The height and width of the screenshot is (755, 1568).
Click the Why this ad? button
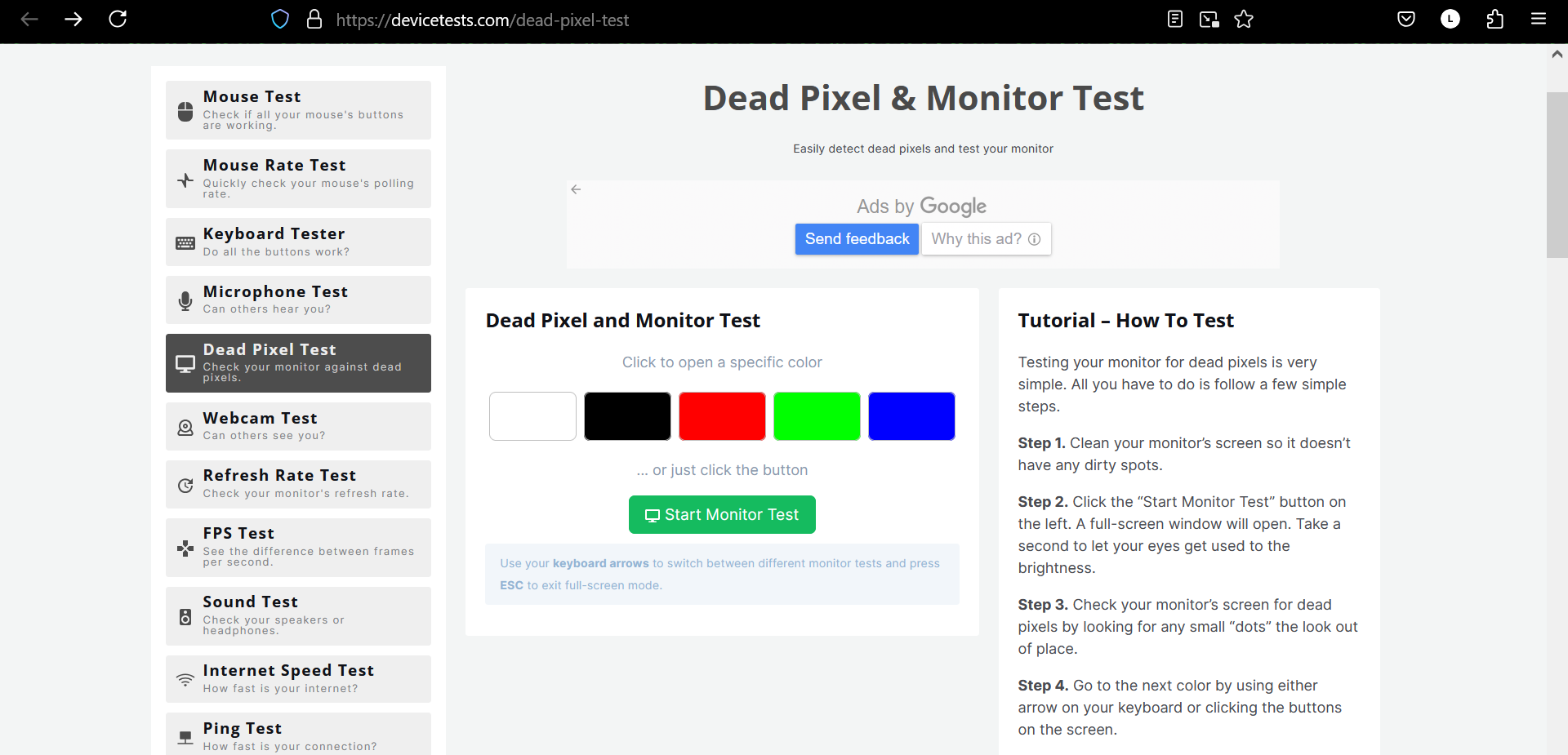click(x=986, y=239)
